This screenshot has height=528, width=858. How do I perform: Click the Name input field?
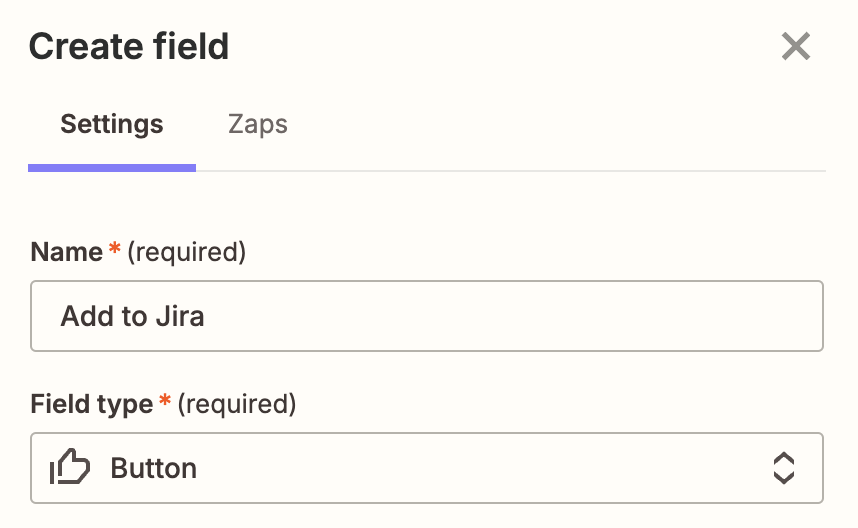tap(426, 316)
